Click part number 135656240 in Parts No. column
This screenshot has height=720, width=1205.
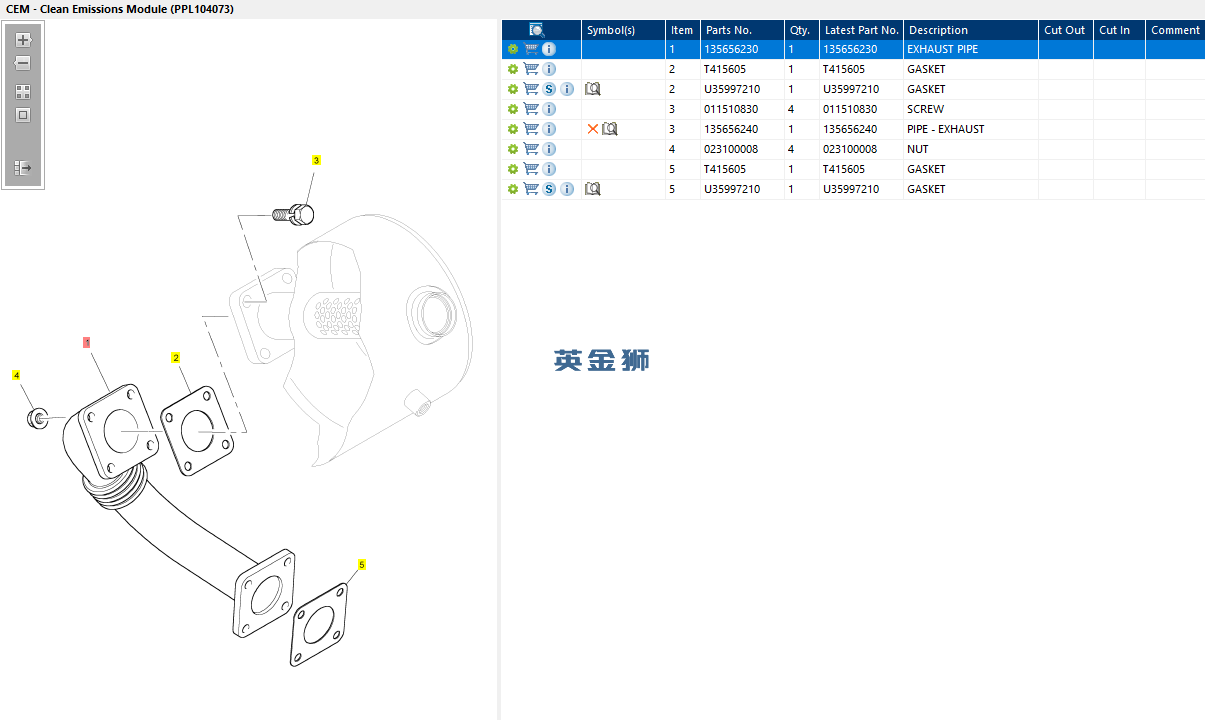731,129
